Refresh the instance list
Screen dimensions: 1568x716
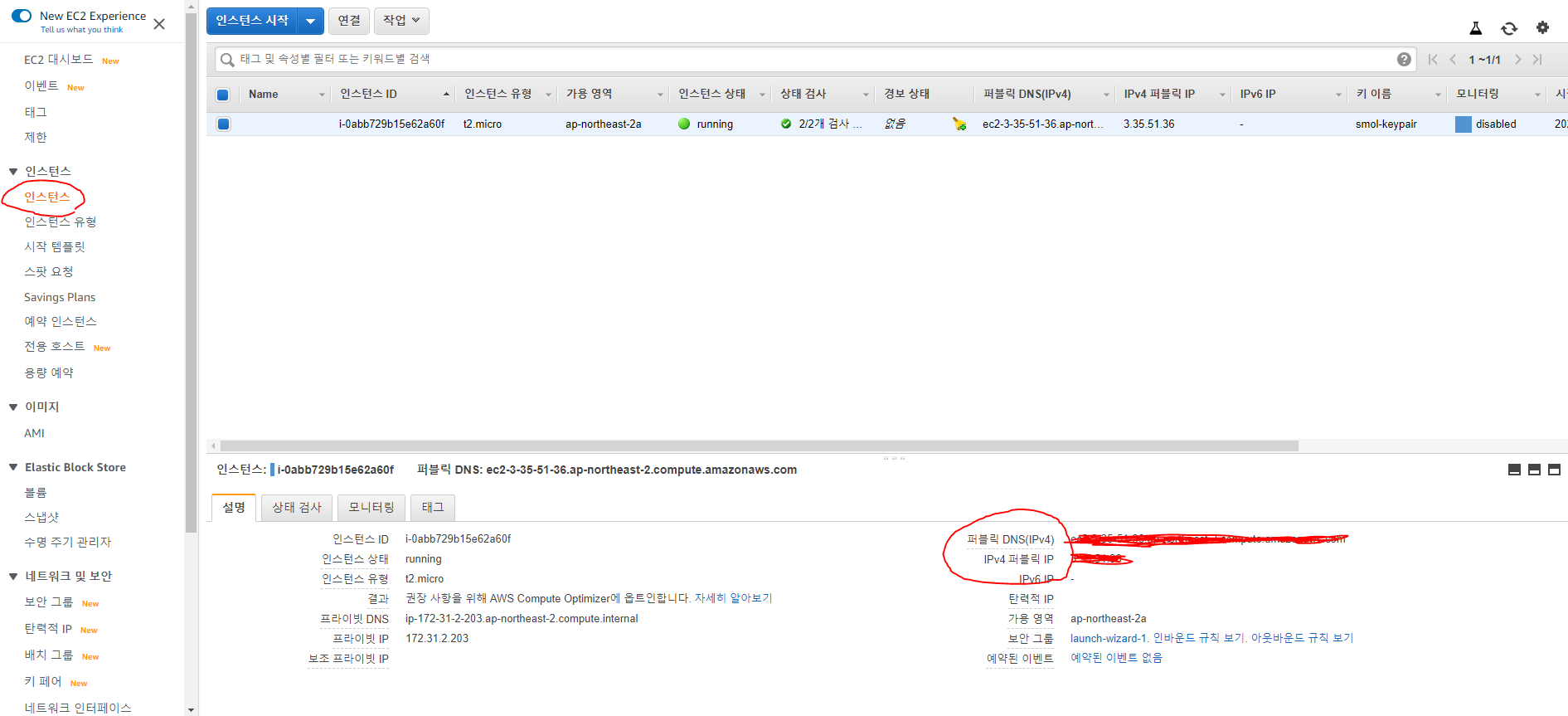(x=1509, y=28)
